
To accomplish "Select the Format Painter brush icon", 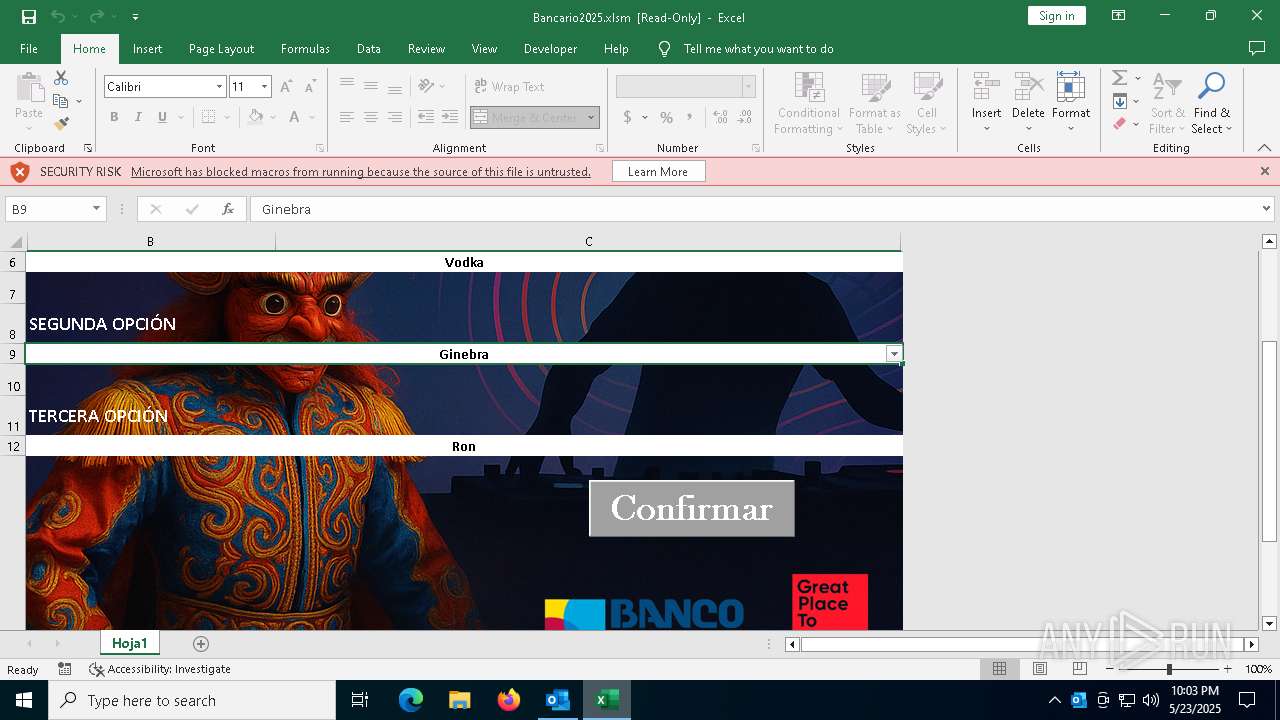I will coord(61,124).
